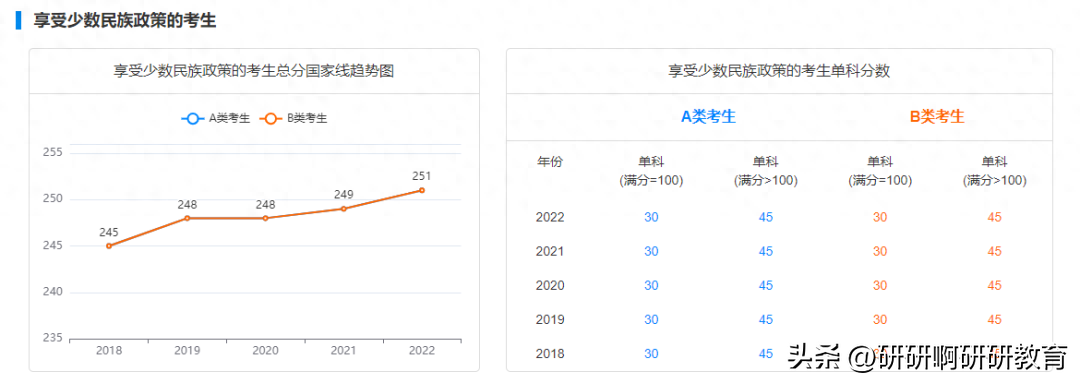Click the 2021 data point marker on chart
Image resolution: width=1080 pixels, height=383 pixels.
click(344, 209)
